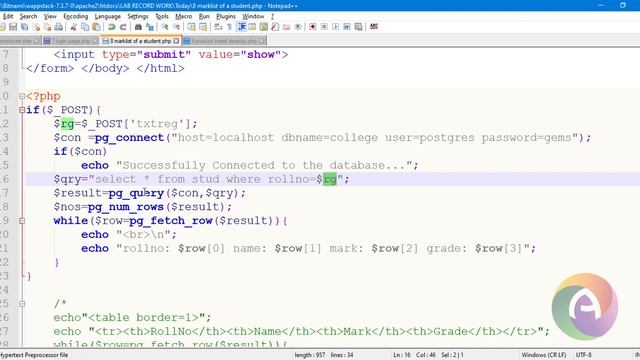Click the length : 957 status entry
The image size is (640, 360).
(x=310, y=355)
